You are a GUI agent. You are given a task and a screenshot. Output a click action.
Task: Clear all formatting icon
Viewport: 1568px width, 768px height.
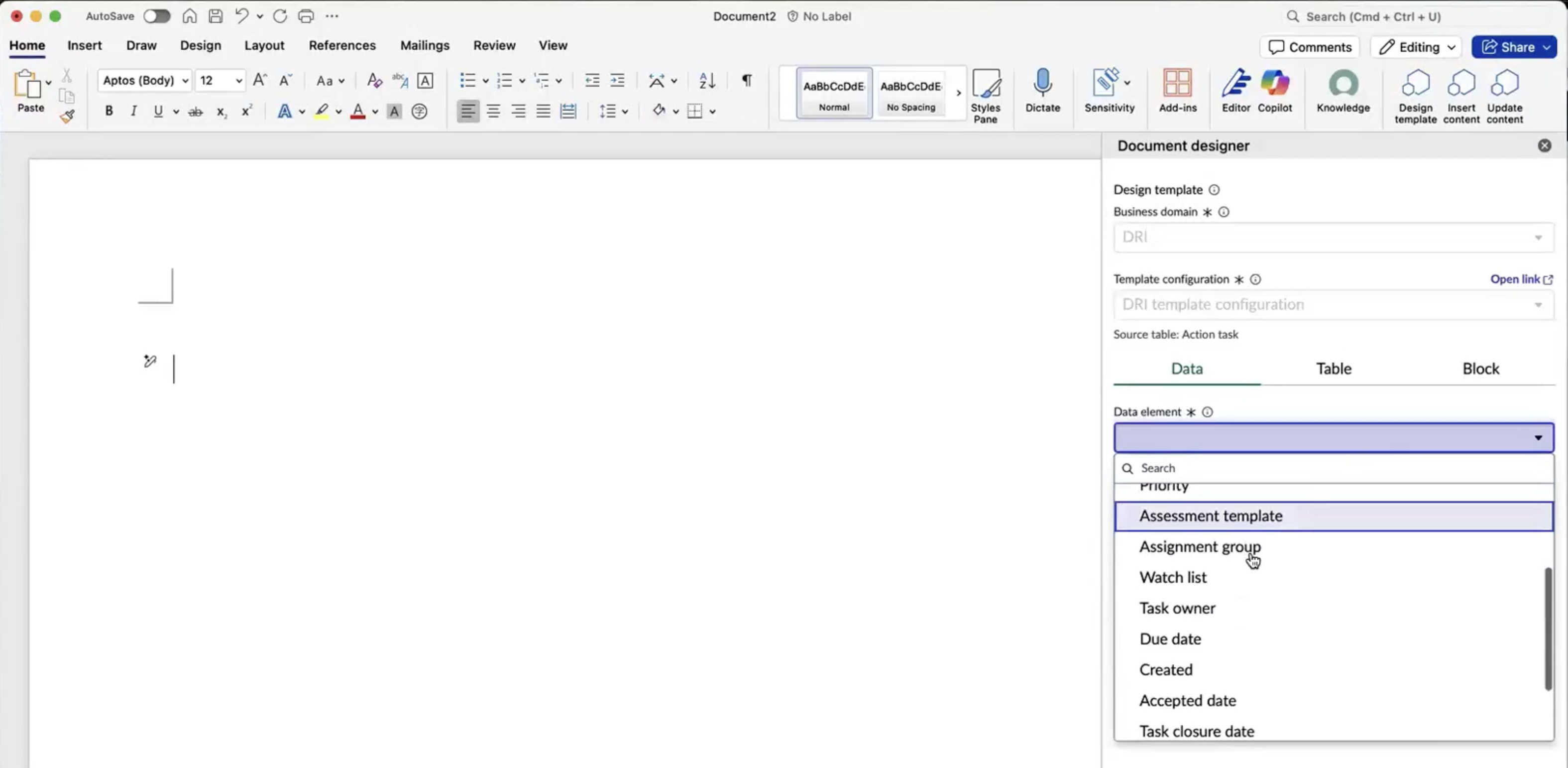[374, 80]
